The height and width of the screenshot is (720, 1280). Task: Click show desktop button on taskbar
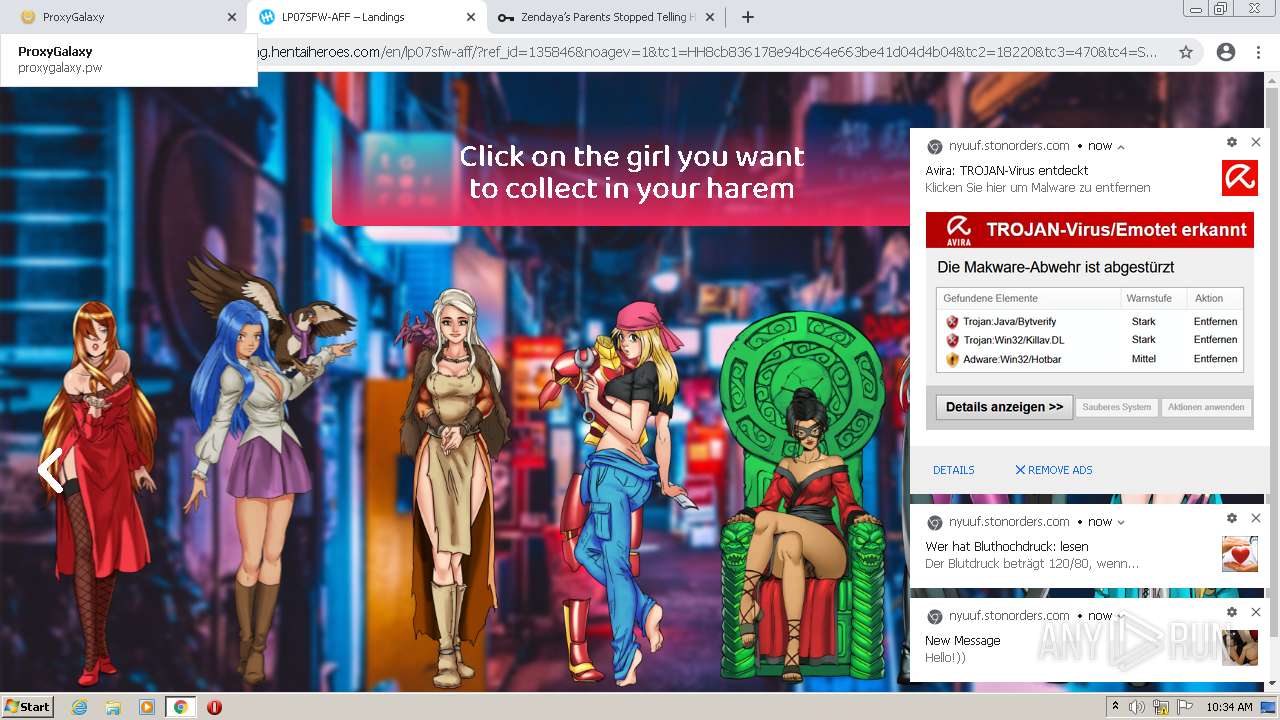[1269, 707]
